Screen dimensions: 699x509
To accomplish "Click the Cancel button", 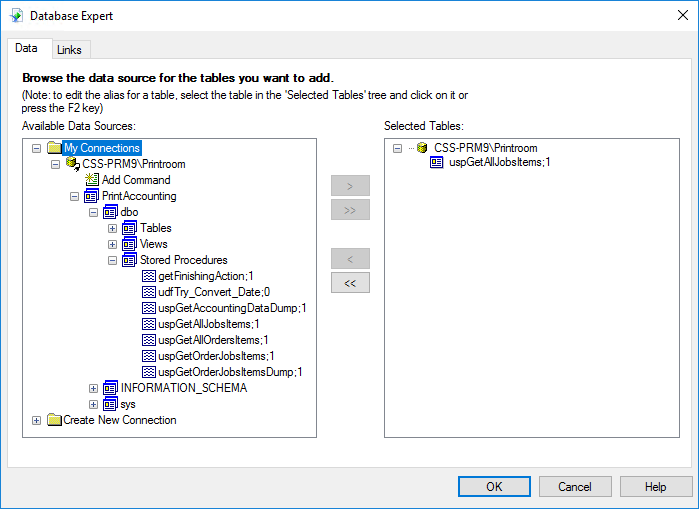I will coord(575,487).
